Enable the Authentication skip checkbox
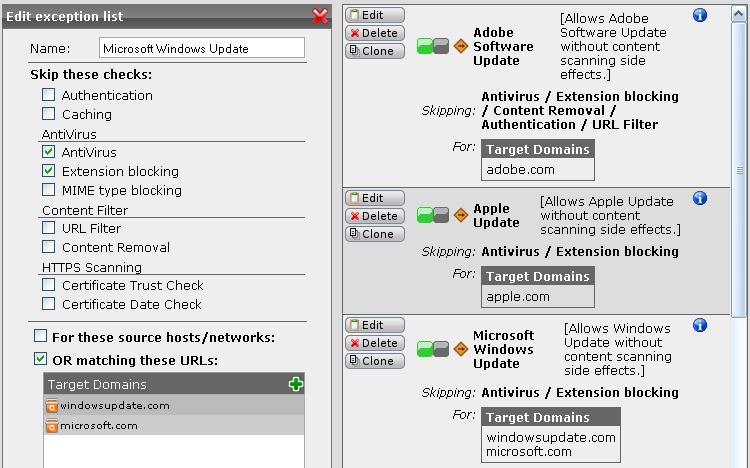This screenshot has width=750, height=468. 48,95
